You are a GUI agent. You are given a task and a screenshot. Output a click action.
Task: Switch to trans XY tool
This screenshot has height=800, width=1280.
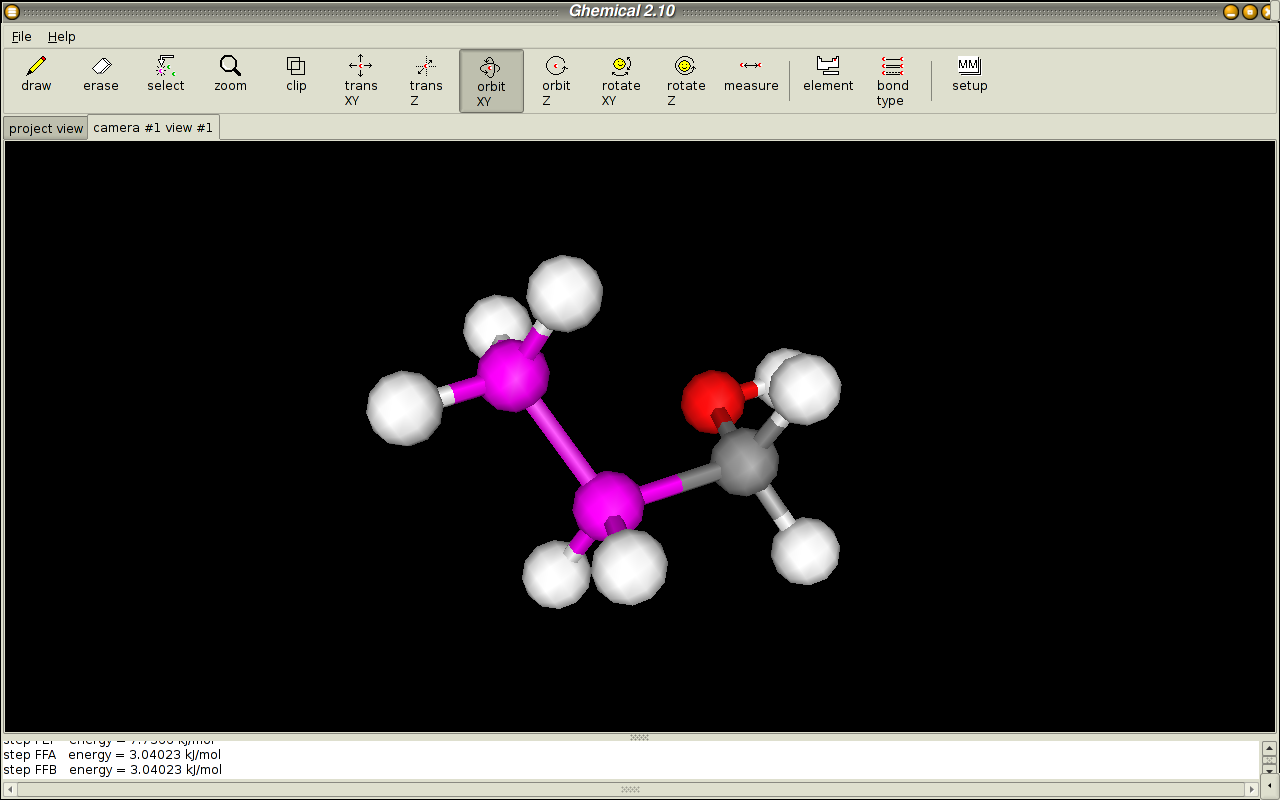tap(360, 80)
